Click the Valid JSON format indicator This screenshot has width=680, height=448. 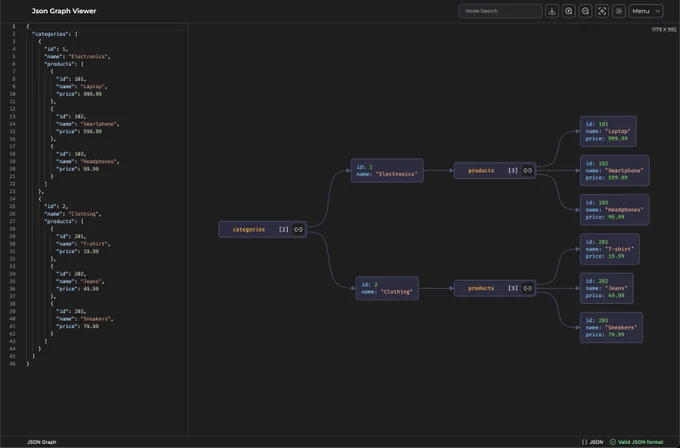637,442
